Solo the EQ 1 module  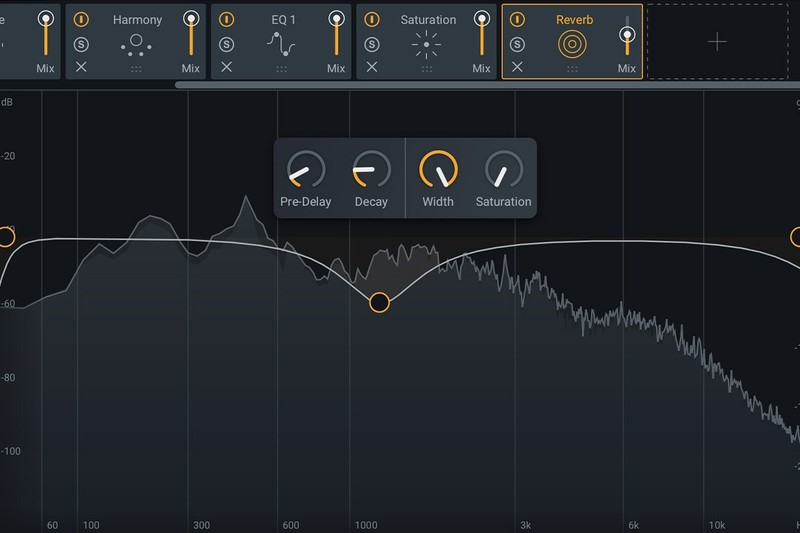click(227, 44)
